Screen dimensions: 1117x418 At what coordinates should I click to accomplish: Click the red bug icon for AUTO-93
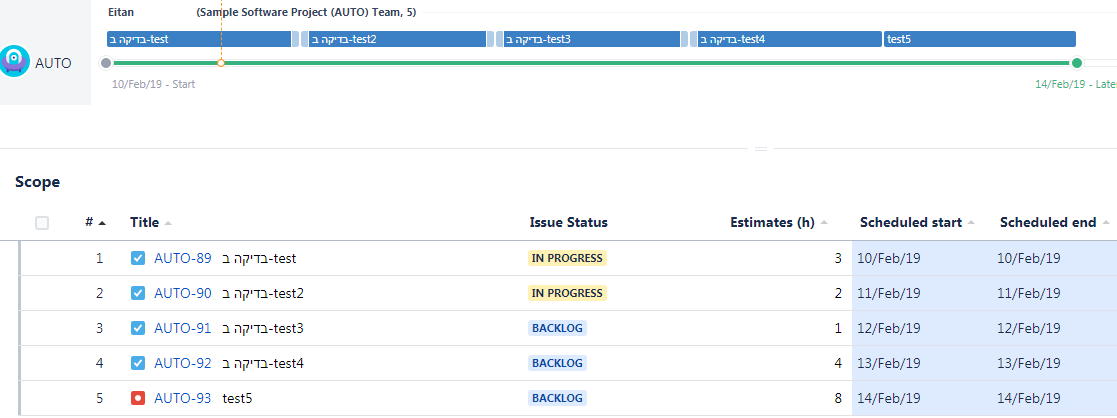(x=138, y=398)
